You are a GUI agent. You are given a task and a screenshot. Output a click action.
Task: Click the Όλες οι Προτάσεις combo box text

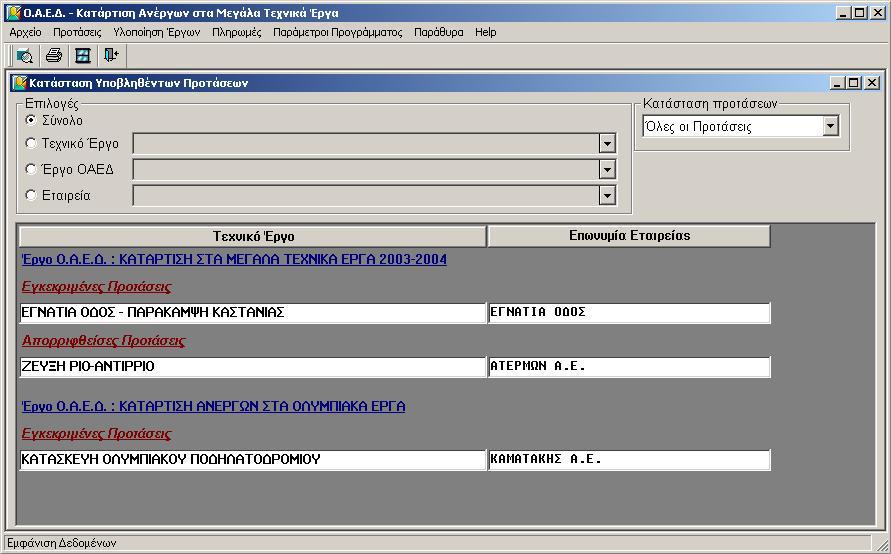(698, 127)
